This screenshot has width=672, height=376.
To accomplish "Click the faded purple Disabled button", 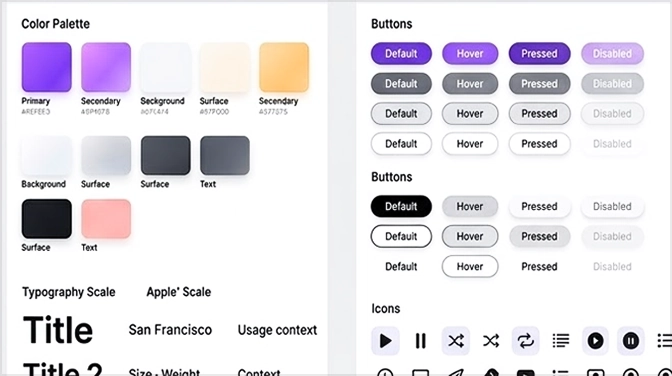I will click(x=612, y=54).
